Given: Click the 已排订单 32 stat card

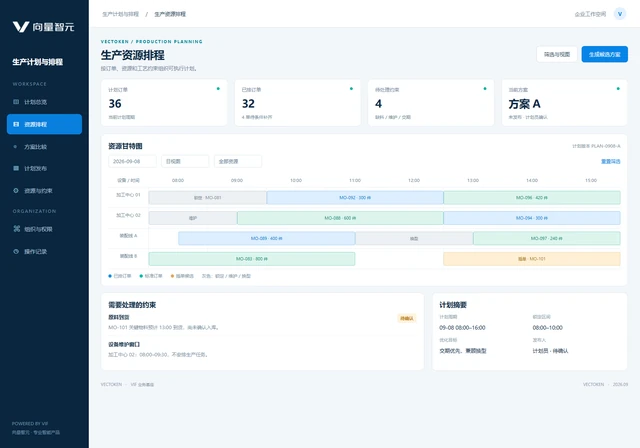Looking at the screenshot, I should click(x=298, y=103).
